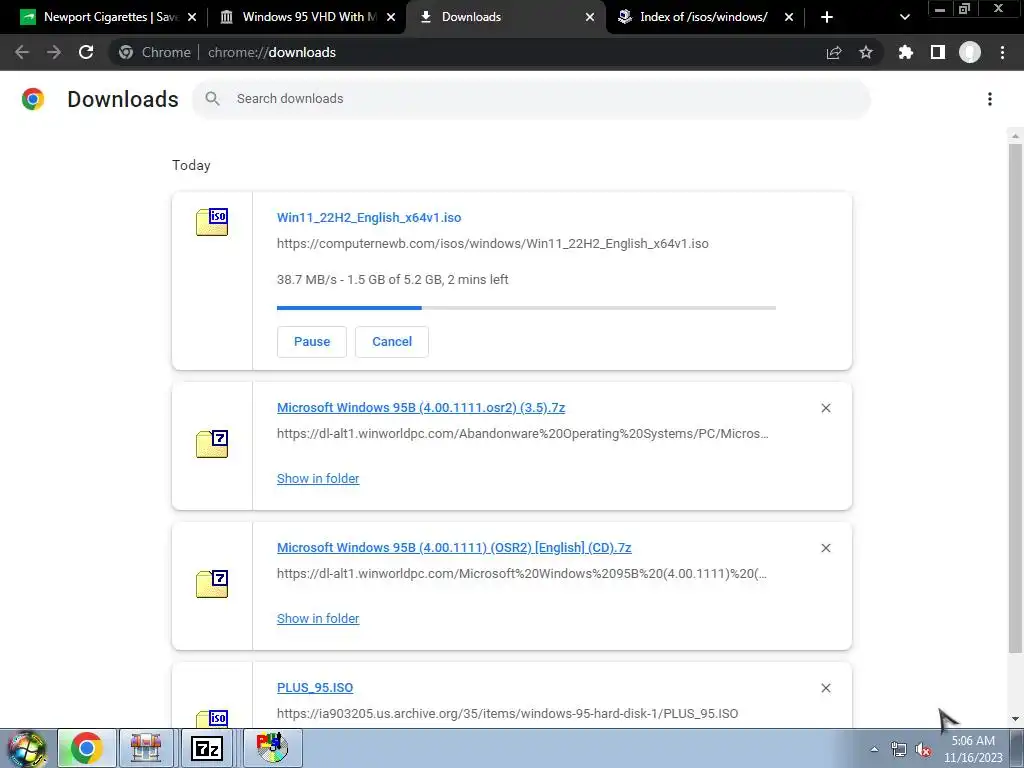Open Windows 95B (OSR2) [English] (CD).7z link

coord(454,547)
